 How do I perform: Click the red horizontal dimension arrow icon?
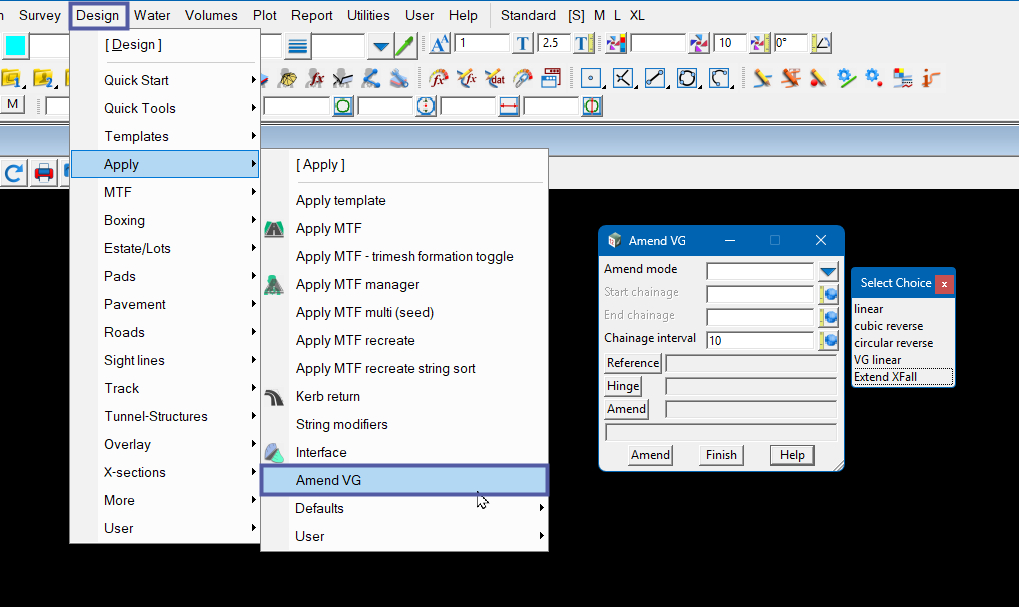pyautogui.click(x=509, y=106)
